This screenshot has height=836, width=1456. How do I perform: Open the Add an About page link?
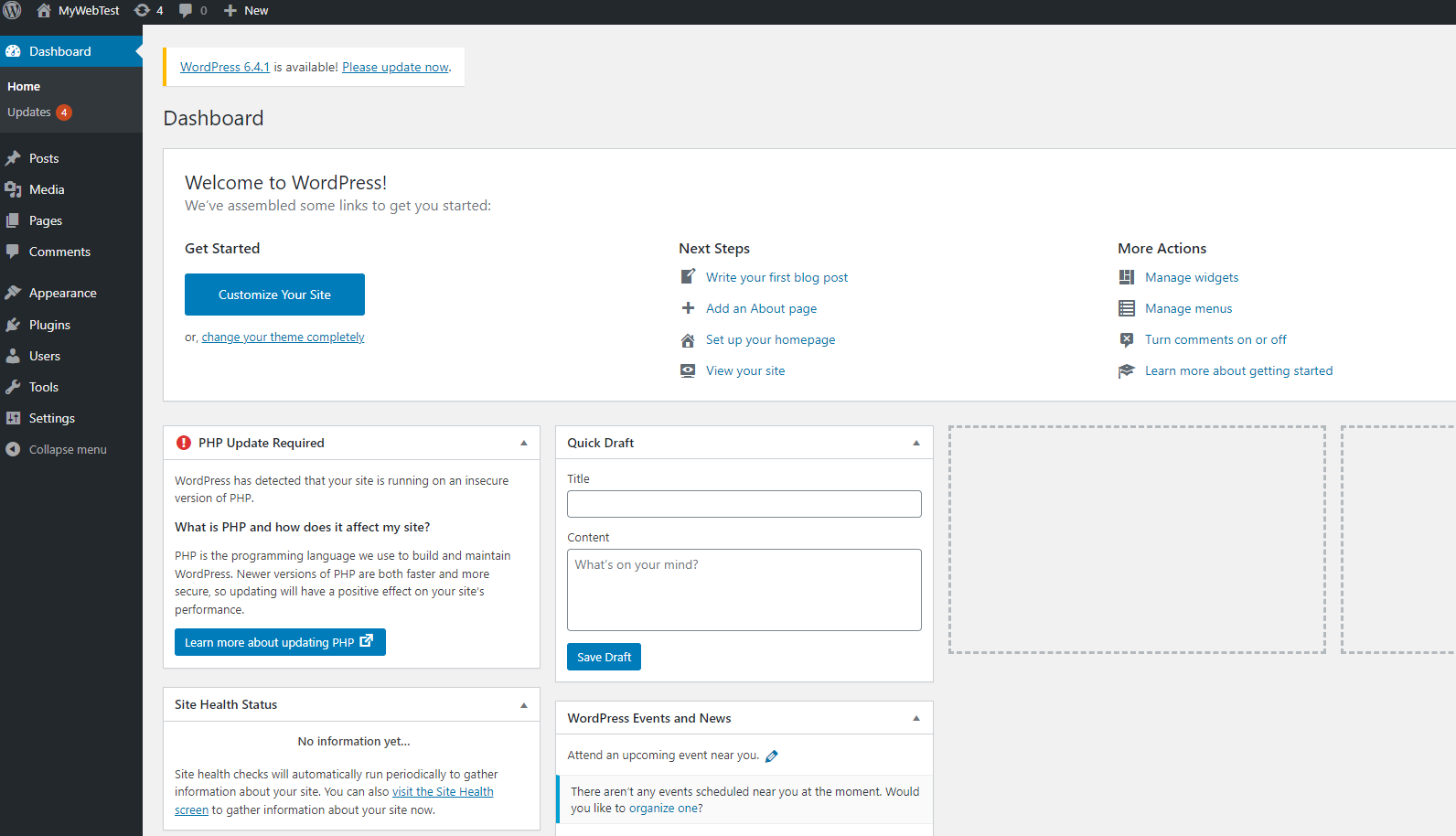[x=761, y=308]
